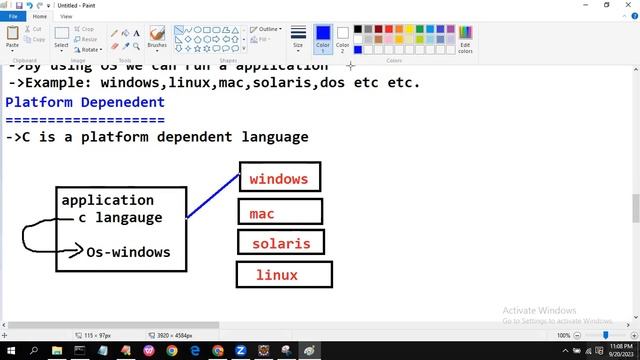Image resolution: width=640 pixels, height=360 pixels.
Task: Click the Paste clipboard icon
Action: [x=12, y=33]
